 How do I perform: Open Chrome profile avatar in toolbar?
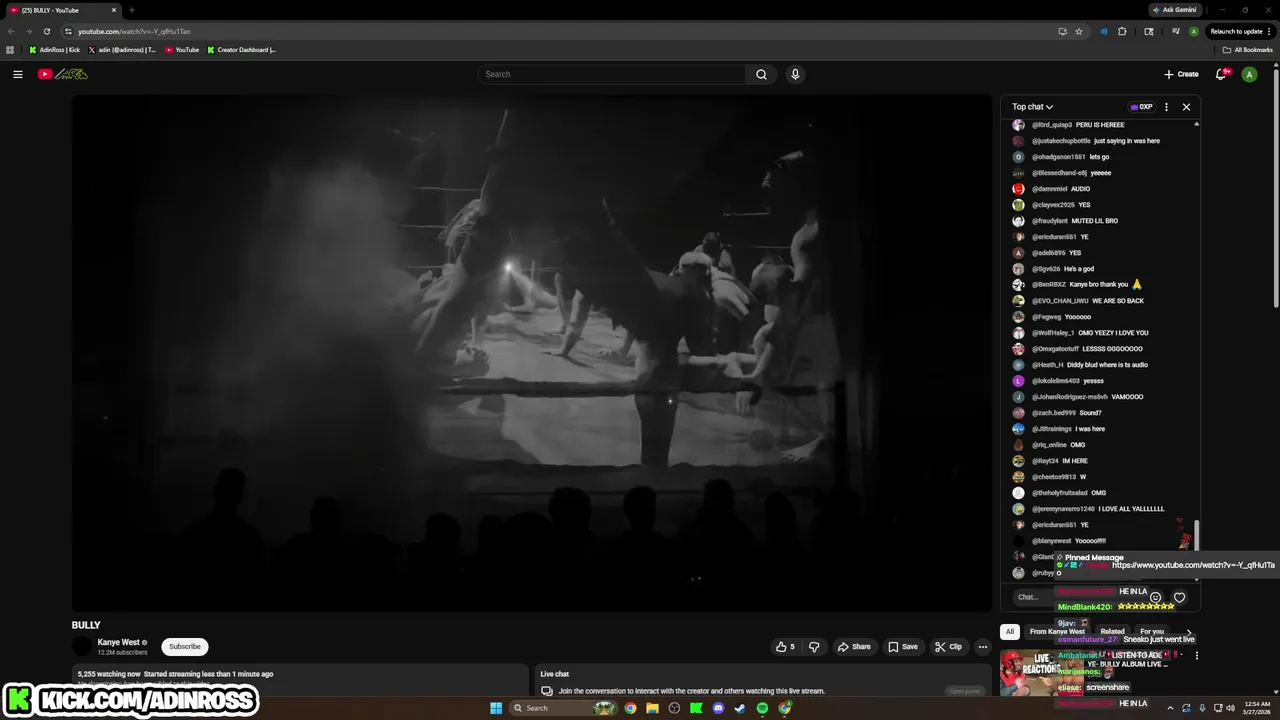(x=1194, y=31)
